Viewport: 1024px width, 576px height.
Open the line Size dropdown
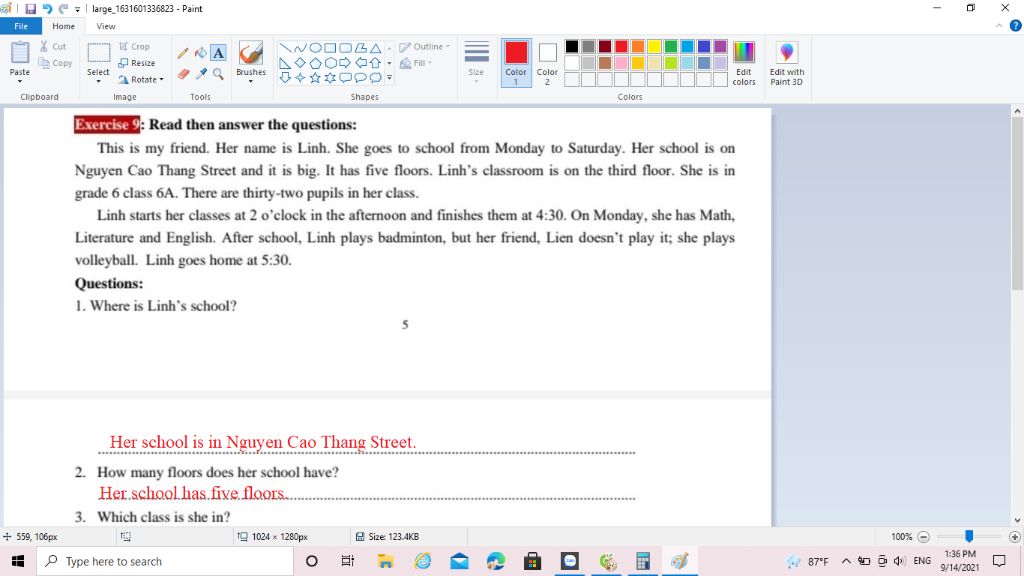tap(476, 63)
